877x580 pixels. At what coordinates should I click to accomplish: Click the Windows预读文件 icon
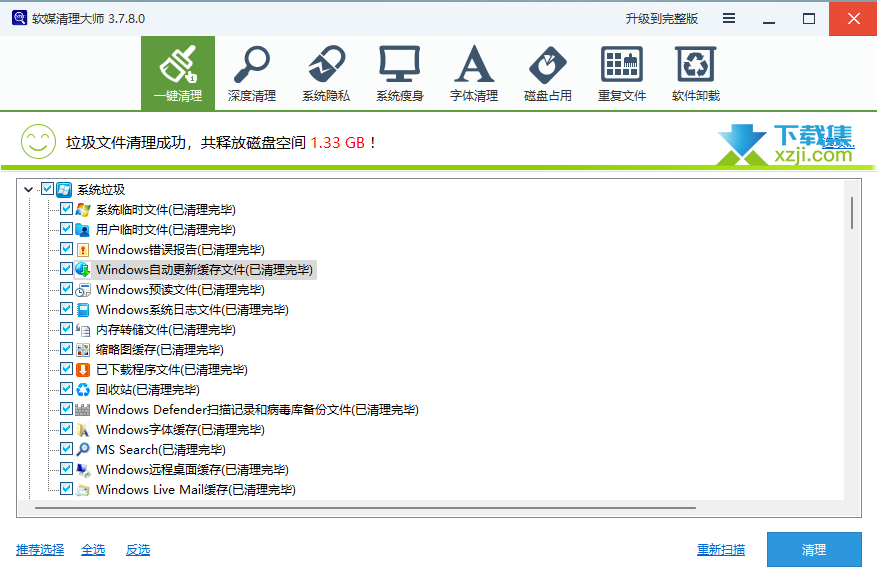click(83, 290)
